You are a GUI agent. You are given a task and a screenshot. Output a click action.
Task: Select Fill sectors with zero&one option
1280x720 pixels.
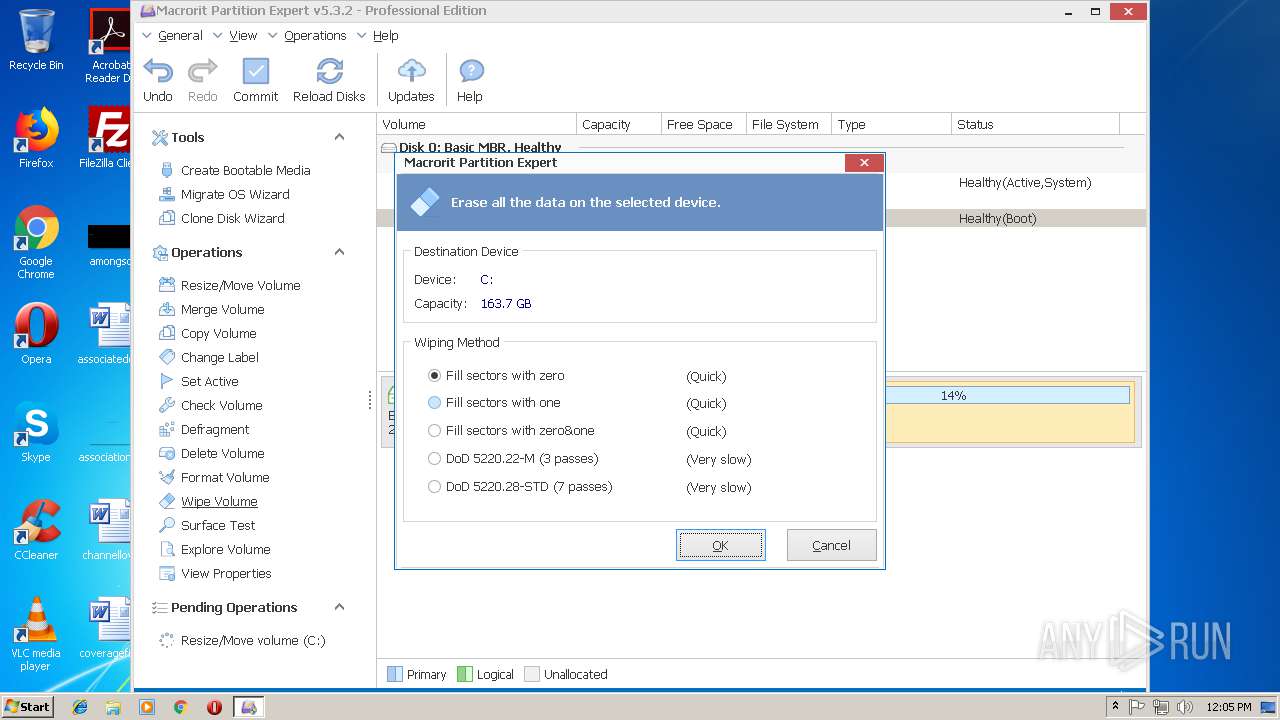tap(511, 431)
